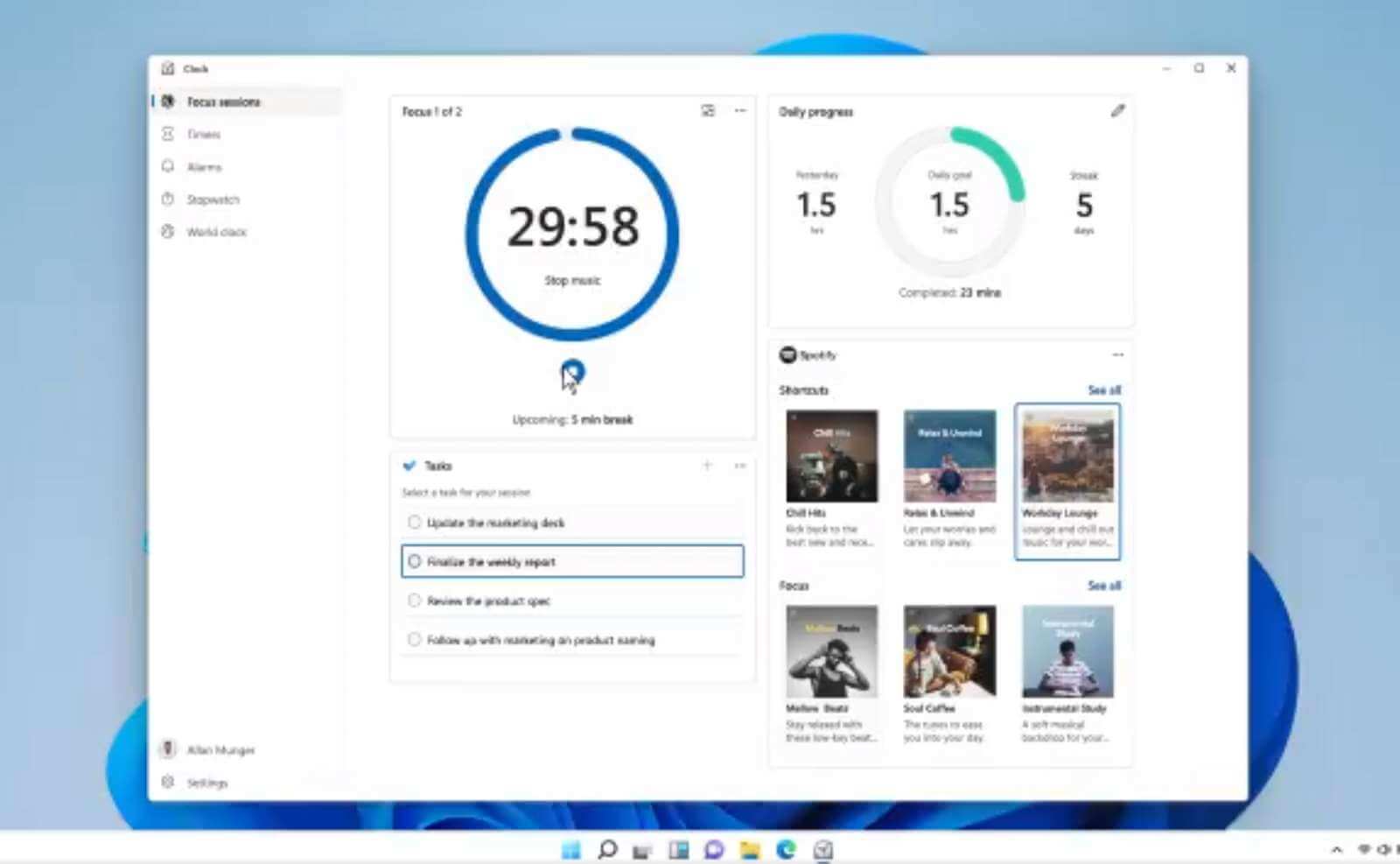Play the Instrumental Study playlist thumbnail
Screen dimensions: 1400x864
[1067, 651]
